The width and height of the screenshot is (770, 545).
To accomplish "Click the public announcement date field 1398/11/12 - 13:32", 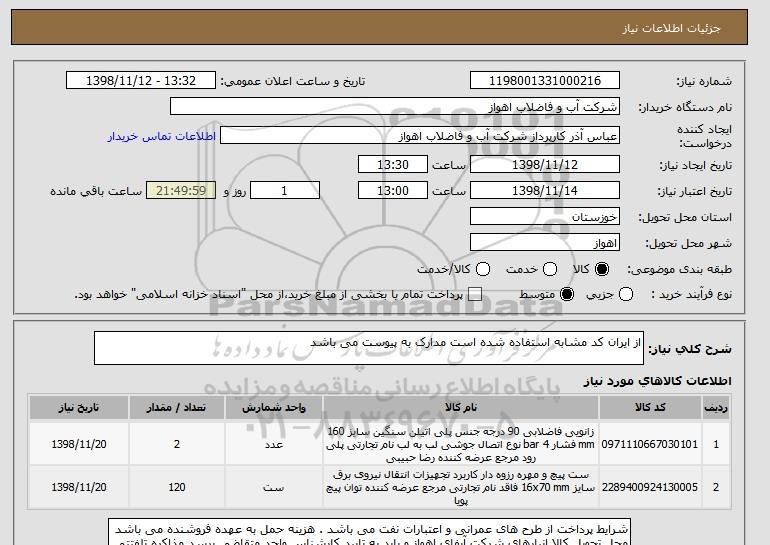I will click(x=141, y=81).
